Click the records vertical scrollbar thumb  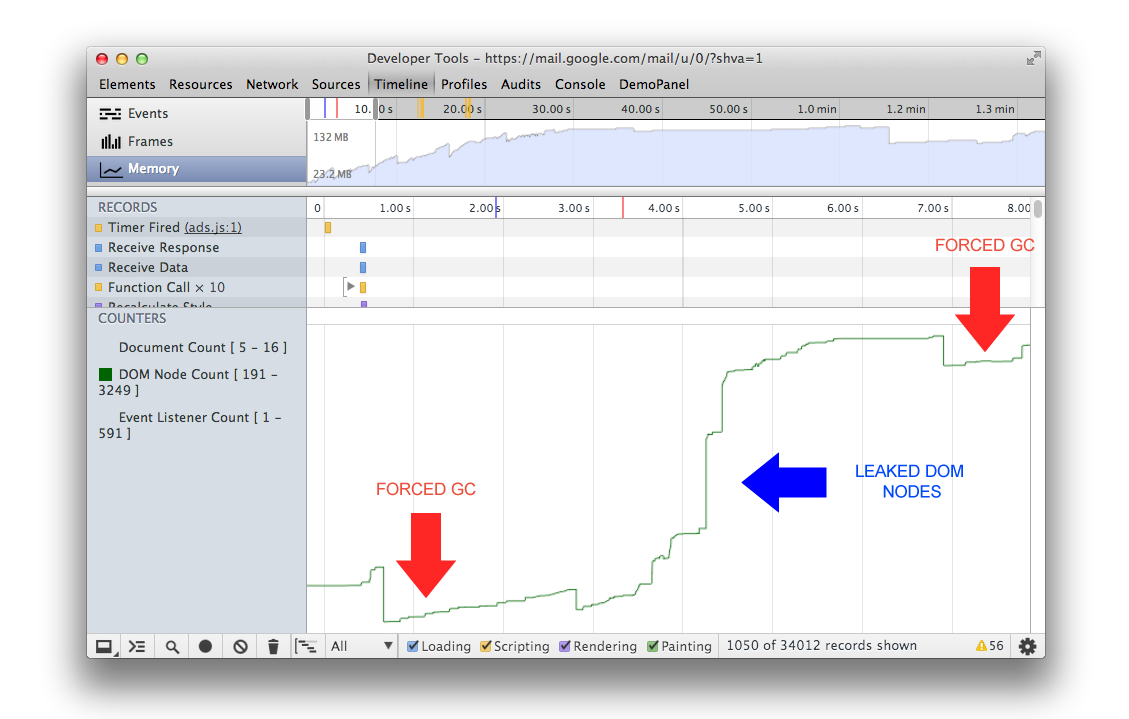[x=1038, y=209]
